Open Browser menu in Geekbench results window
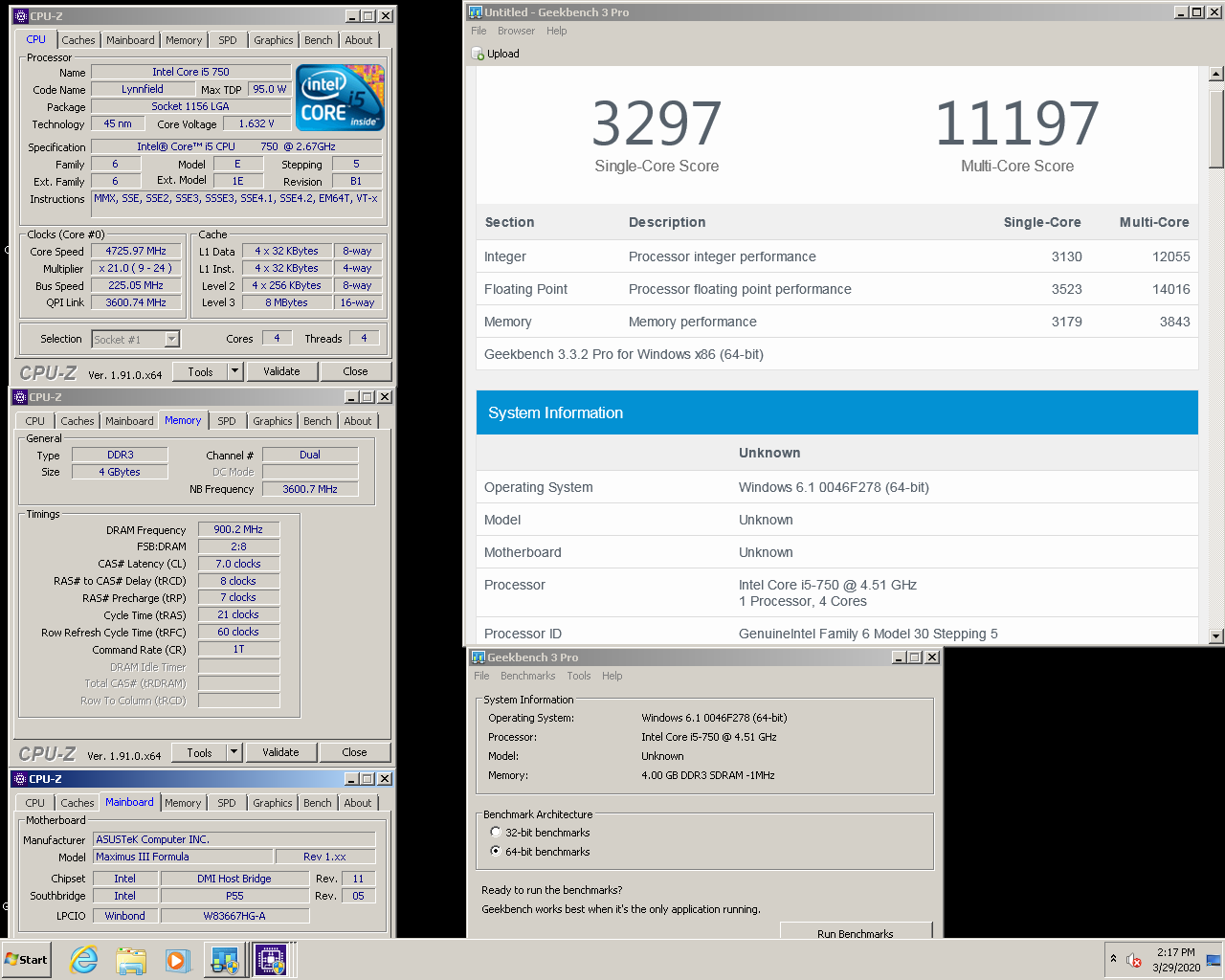This screenshot has height=980, width=1225. (x=516, y=31)
